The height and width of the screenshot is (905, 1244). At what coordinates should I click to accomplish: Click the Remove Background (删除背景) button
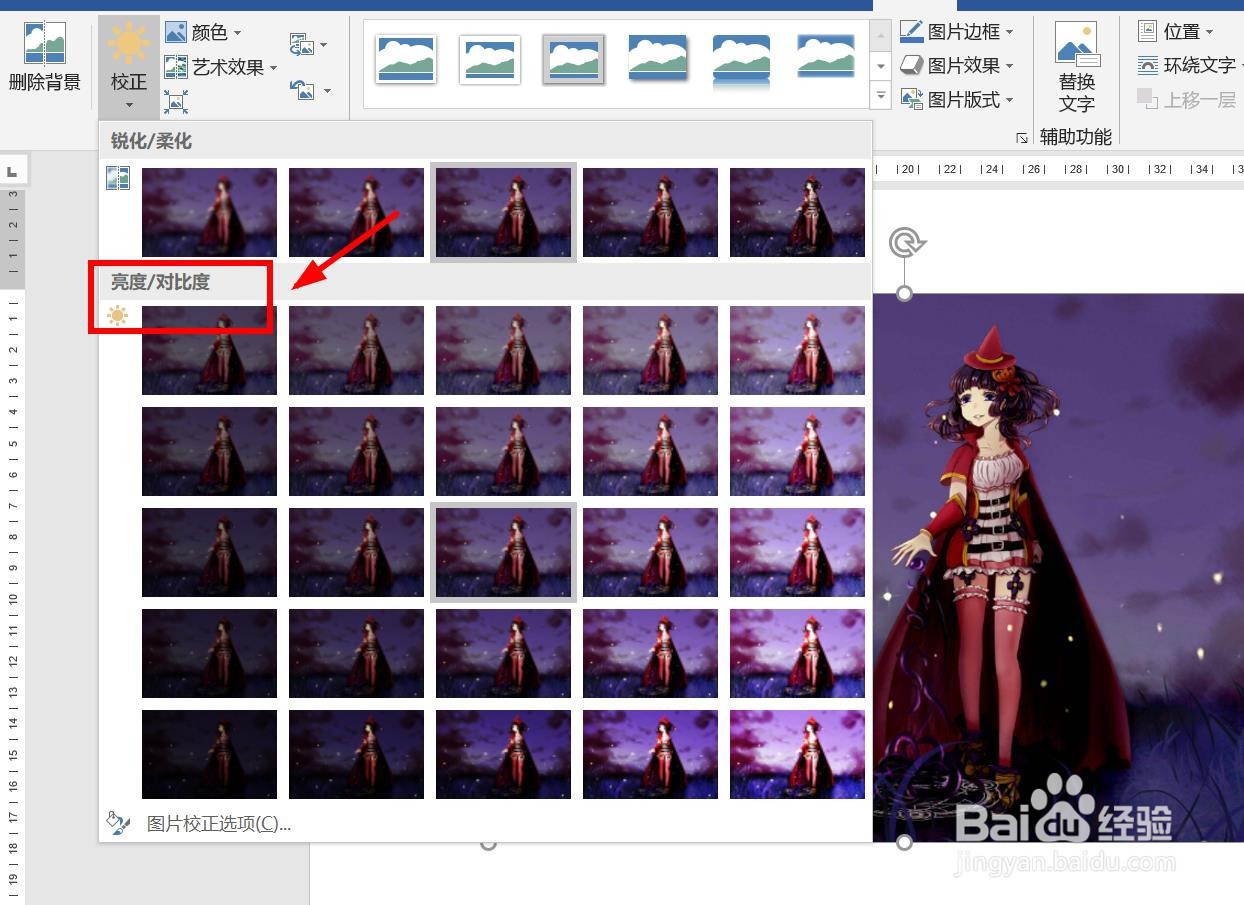(x=45, y=58)
